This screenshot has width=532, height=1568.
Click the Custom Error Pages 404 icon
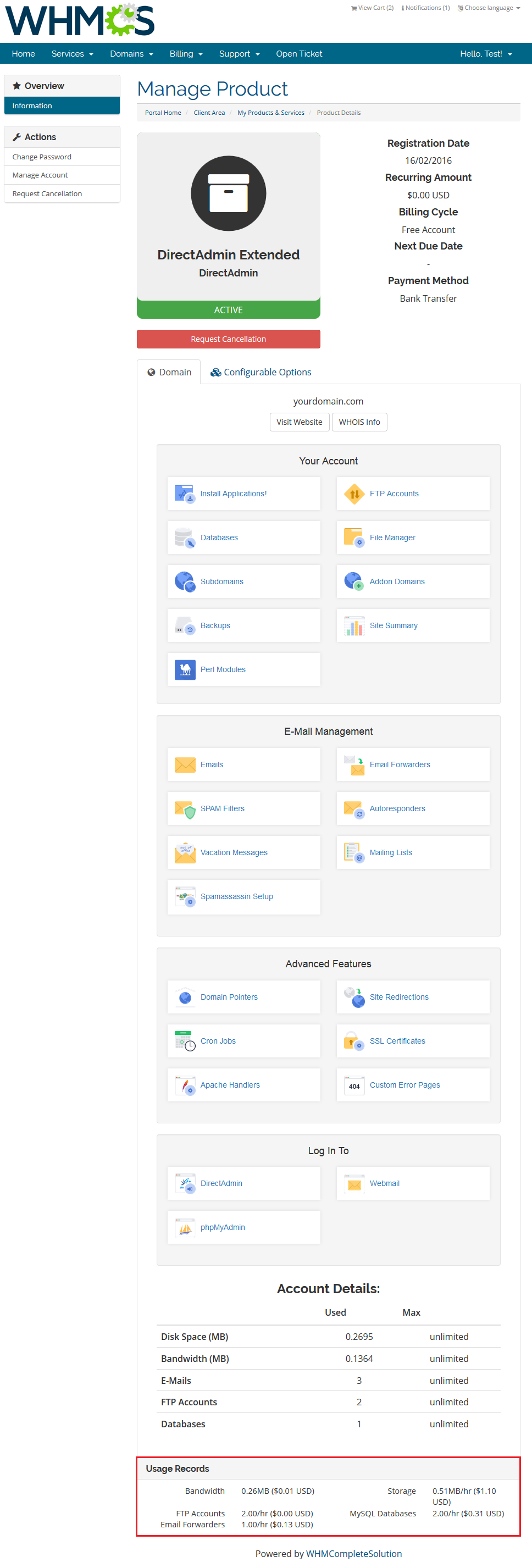[x=353, y=1085]
